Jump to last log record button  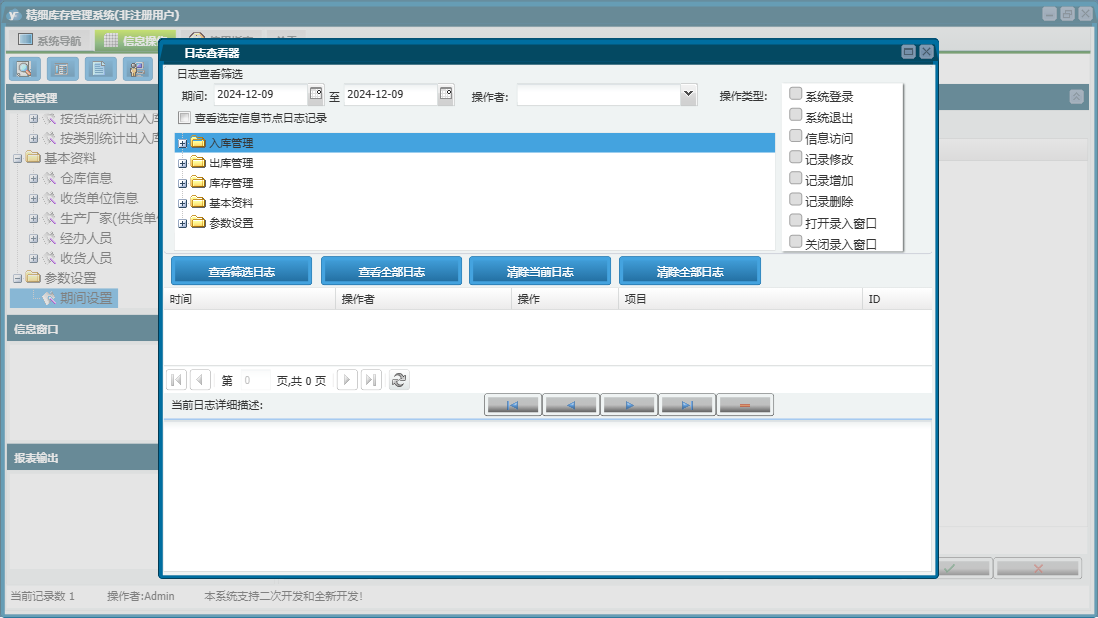[x=687, y=405]
